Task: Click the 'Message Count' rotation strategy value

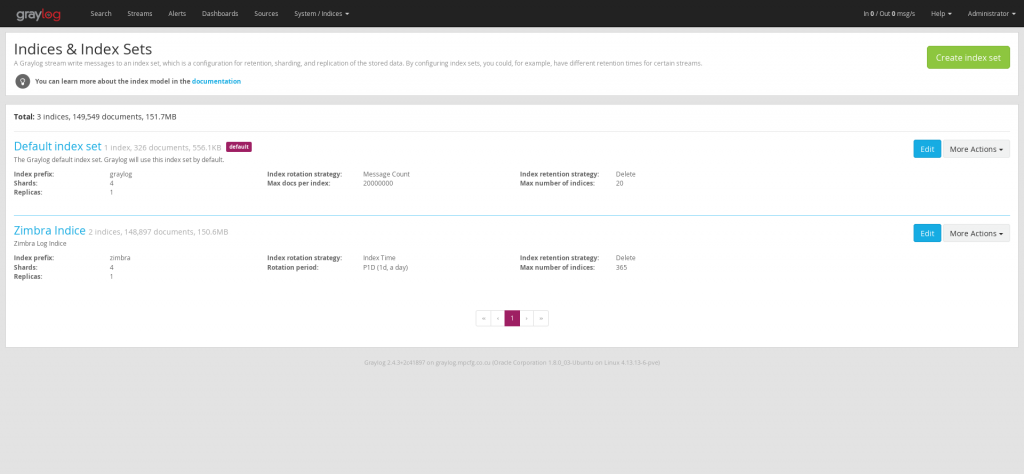Action: coord(386,174)
